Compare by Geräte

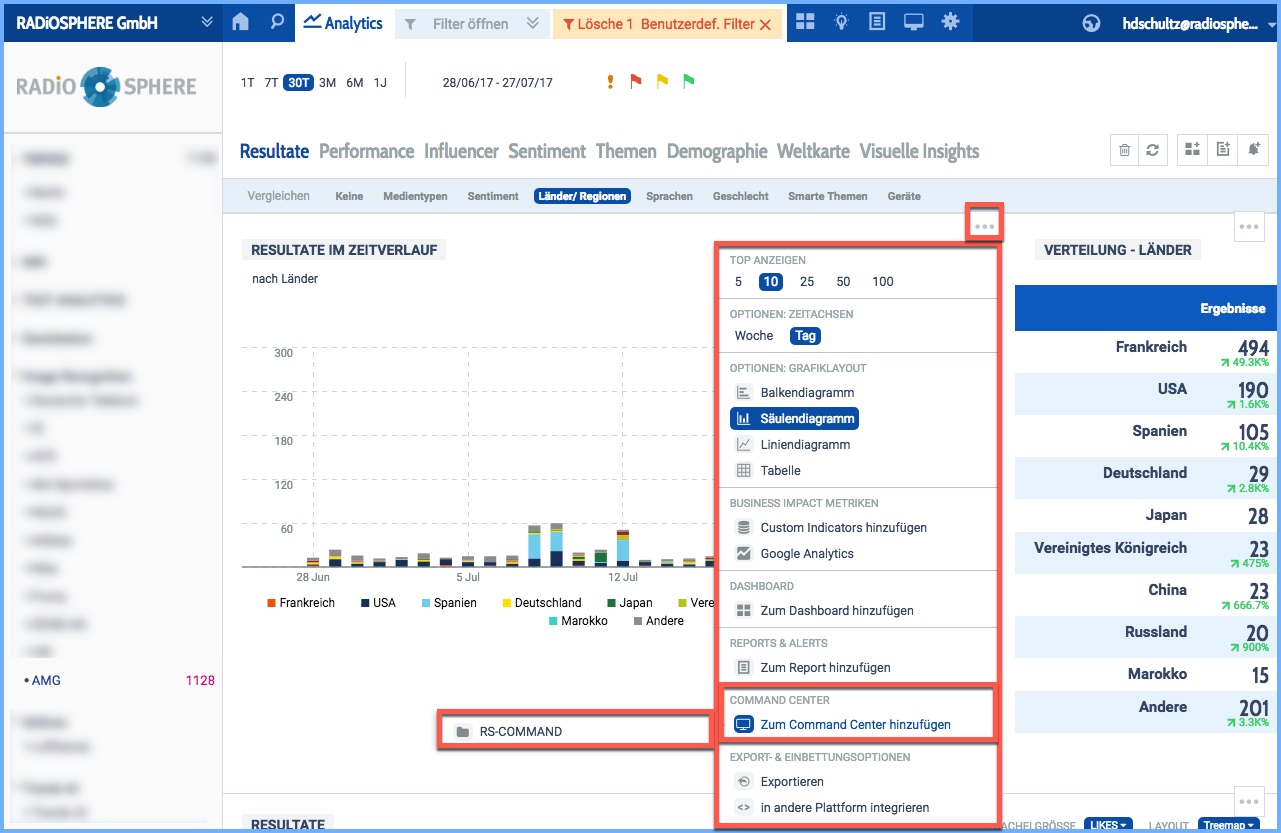coord(904,196)
